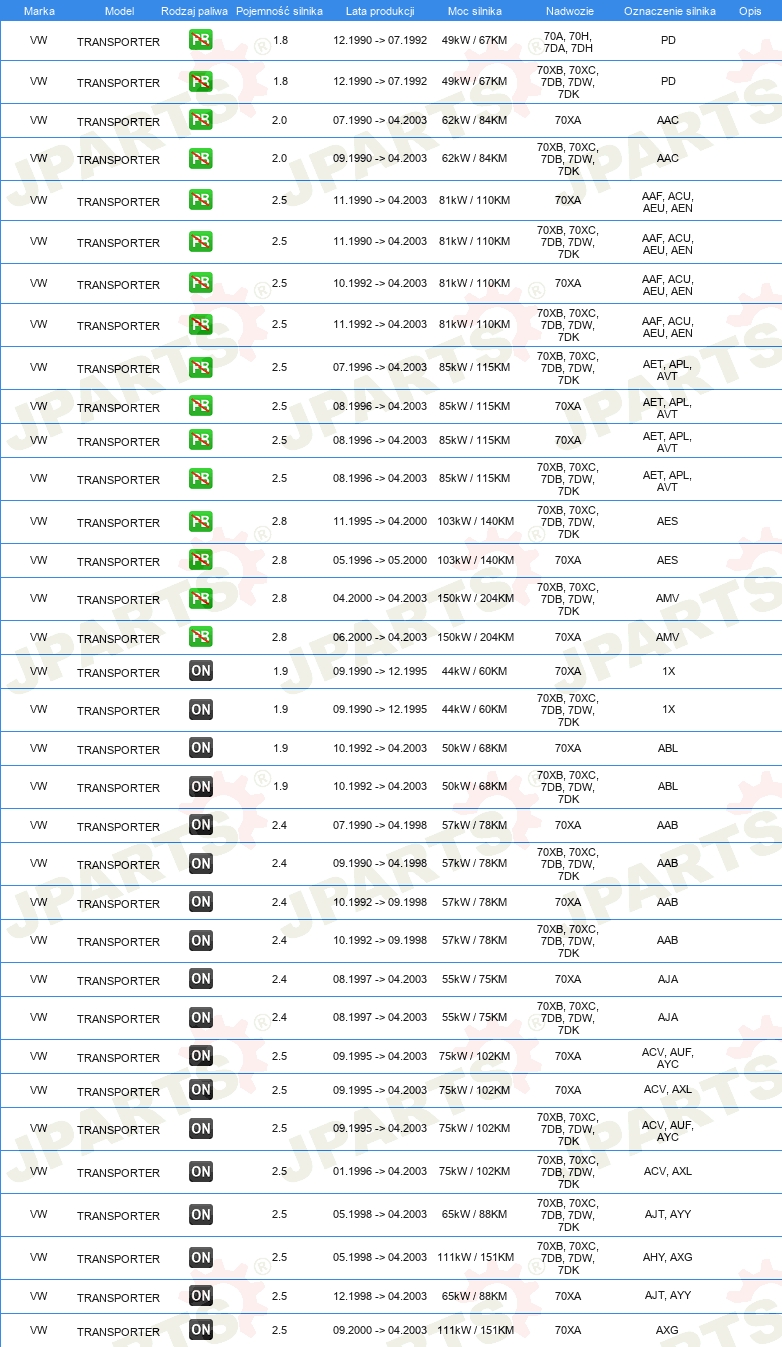Screen dimensions: 782x1347
Task: Click the Moc silnika column header
Action: [475, 11]
